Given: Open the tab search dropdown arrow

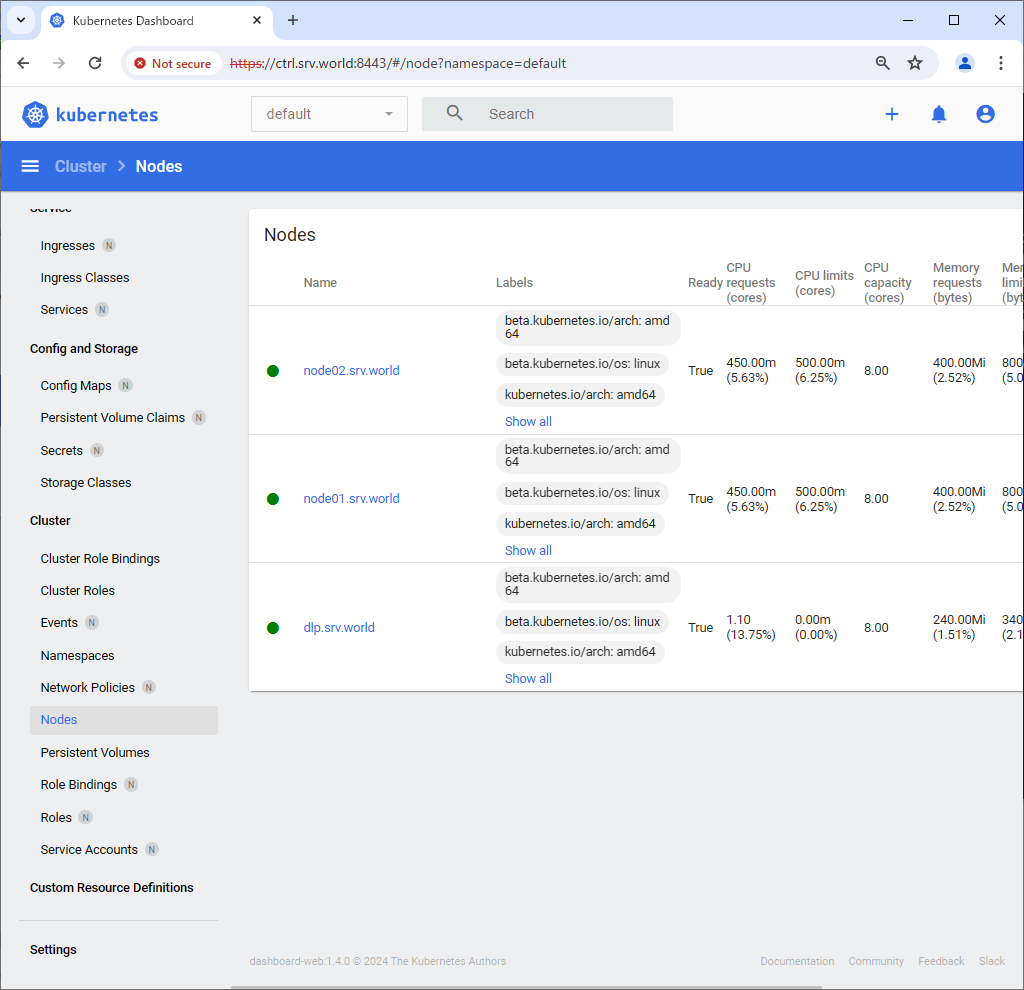Looking at the screenshot, I should [21, 20].
